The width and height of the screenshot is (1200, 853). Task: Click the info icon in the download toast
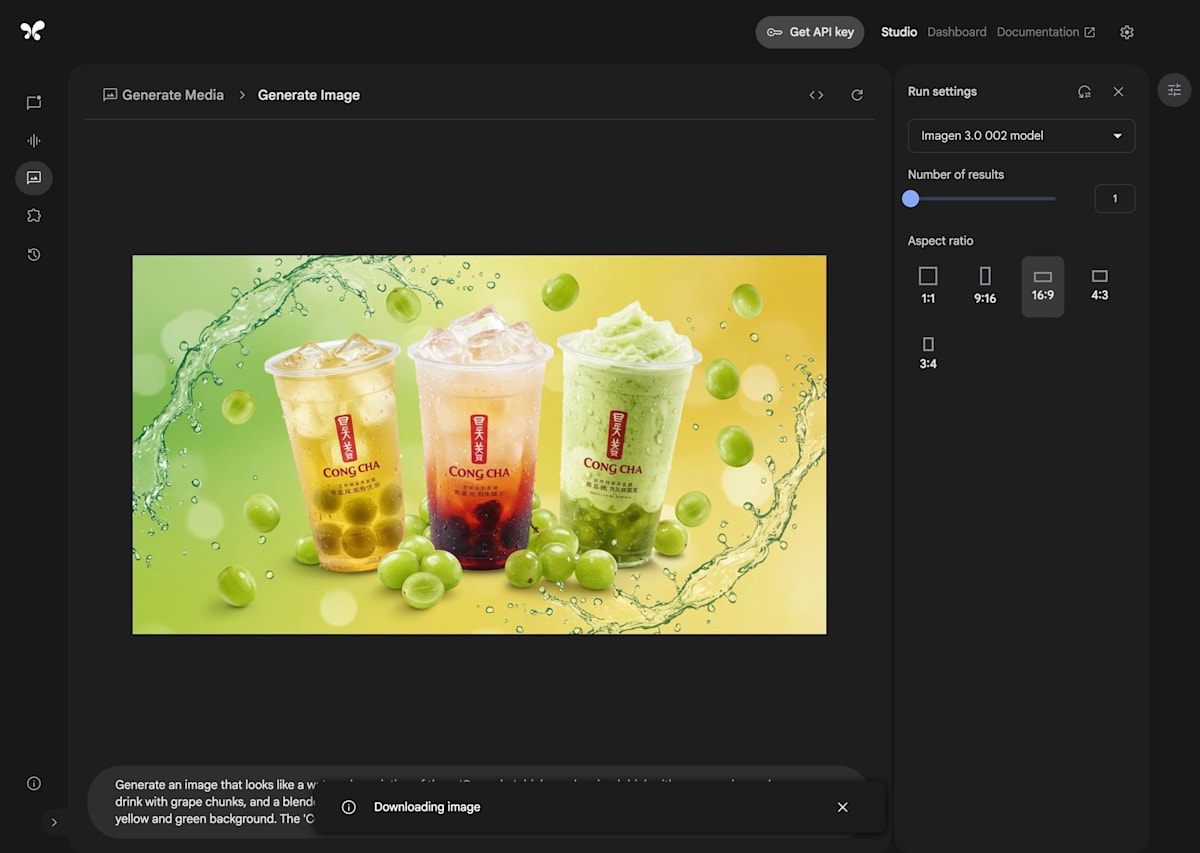click(348, 807)
